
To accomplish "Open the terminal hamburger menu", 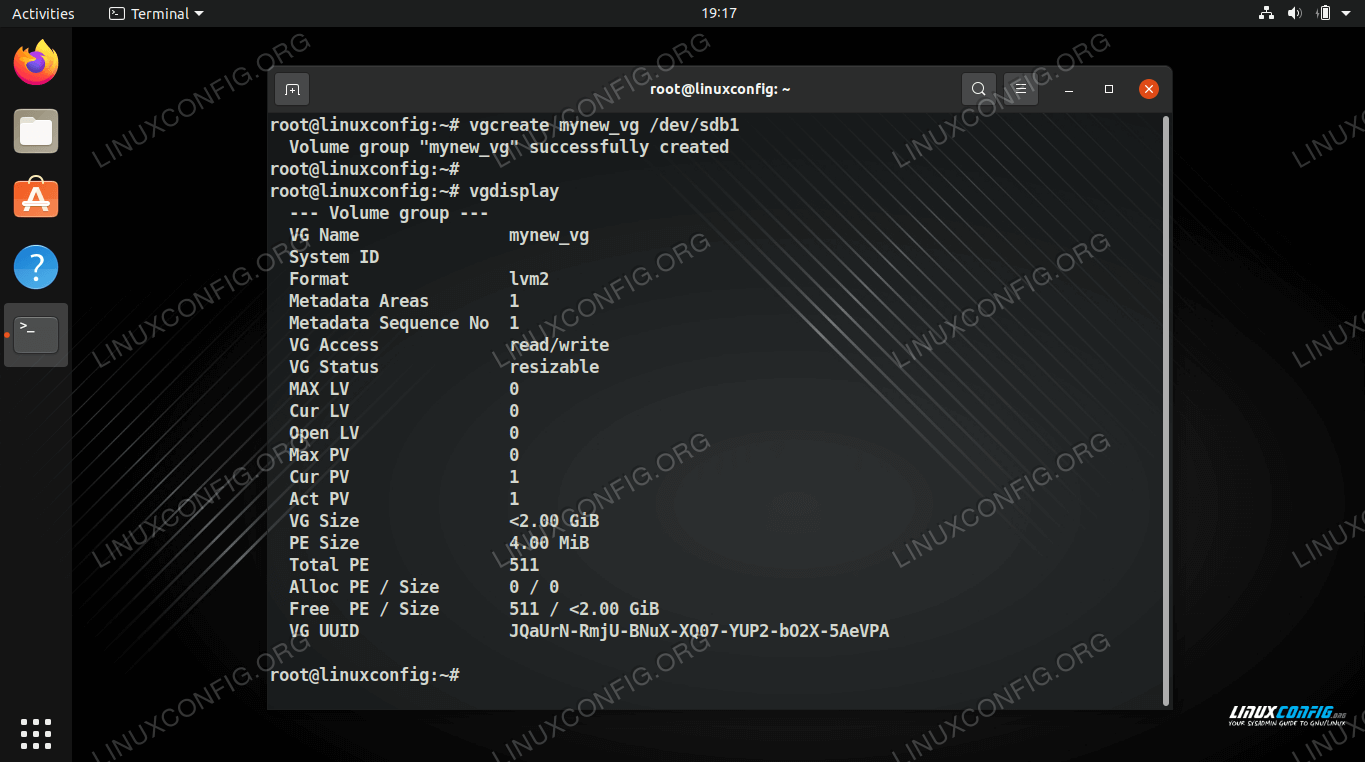I will tap(1020, 89).
